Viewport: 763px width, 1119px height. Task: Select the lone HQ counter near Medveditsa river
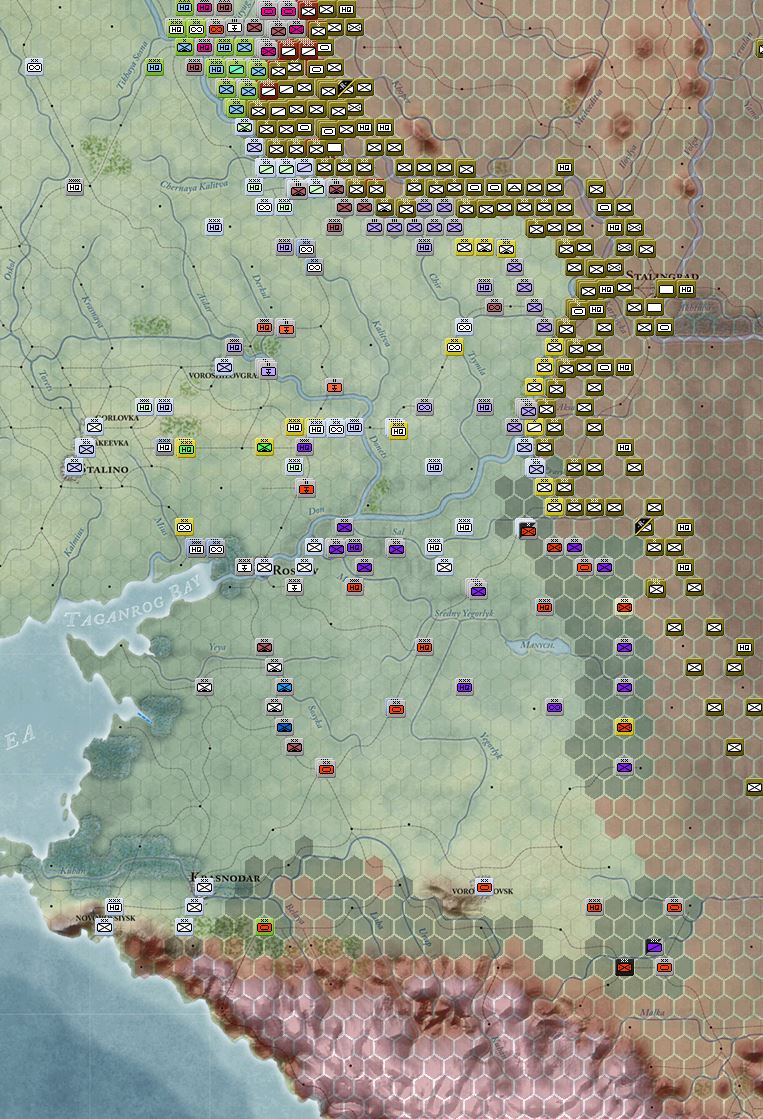pos(565,167)
